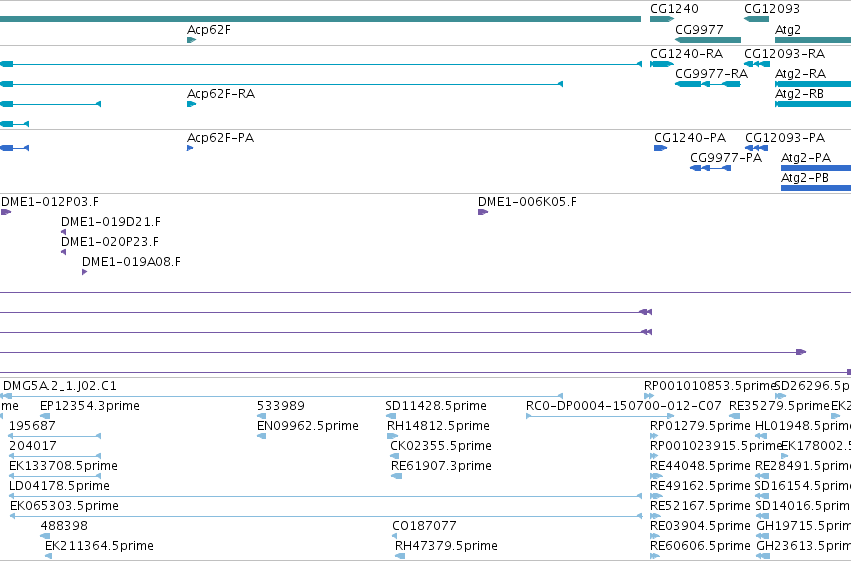This screenshot has width=851, height=561.
Task: Click the Acp62F gene arrow glyph
Action: (x=192, y=40)
